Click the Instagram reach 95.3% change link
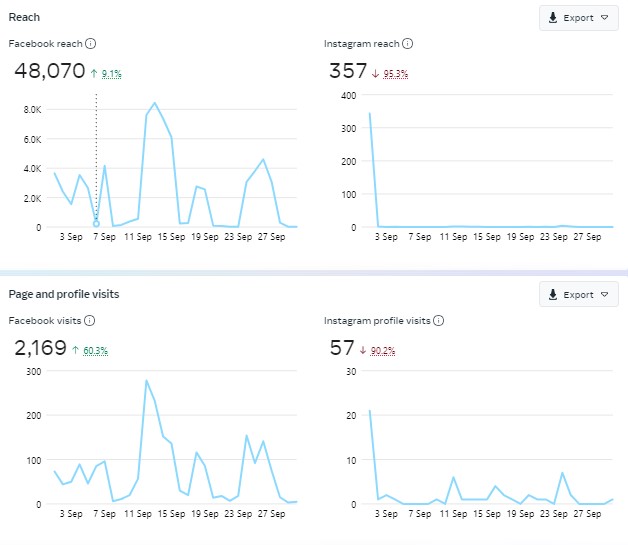The image size is (628, 545). (396, 74)
